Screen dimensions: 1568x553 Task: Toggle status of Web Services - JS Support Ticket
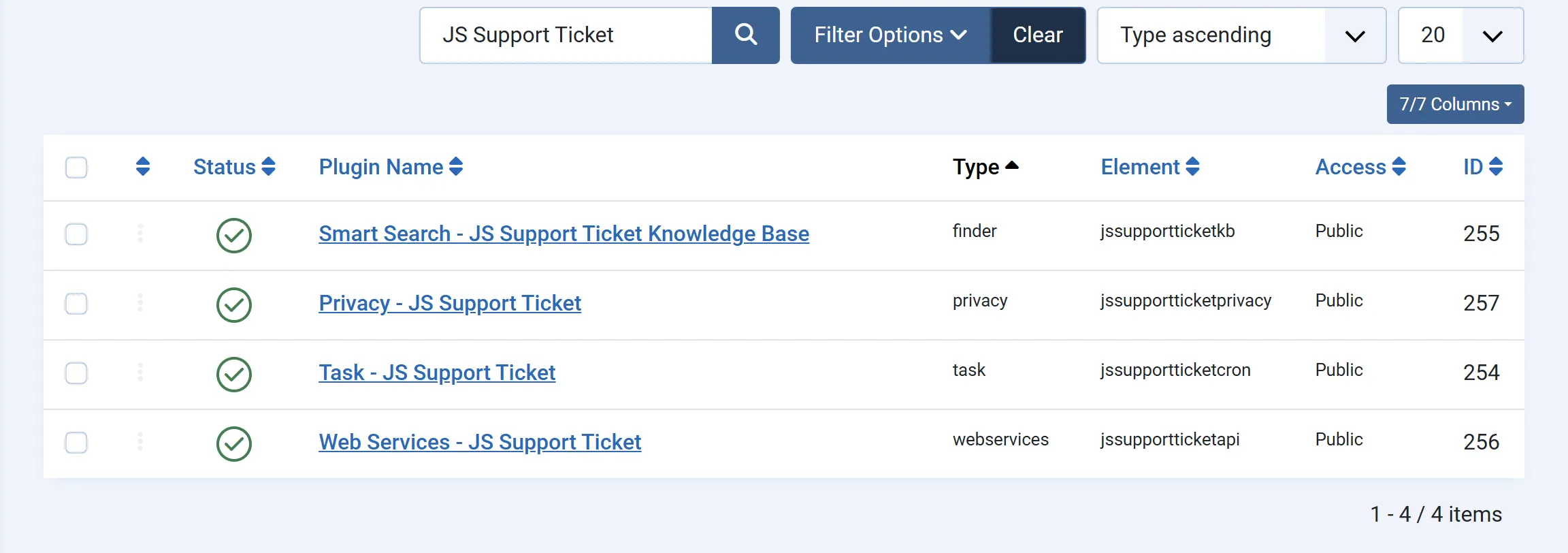[234, 444]
